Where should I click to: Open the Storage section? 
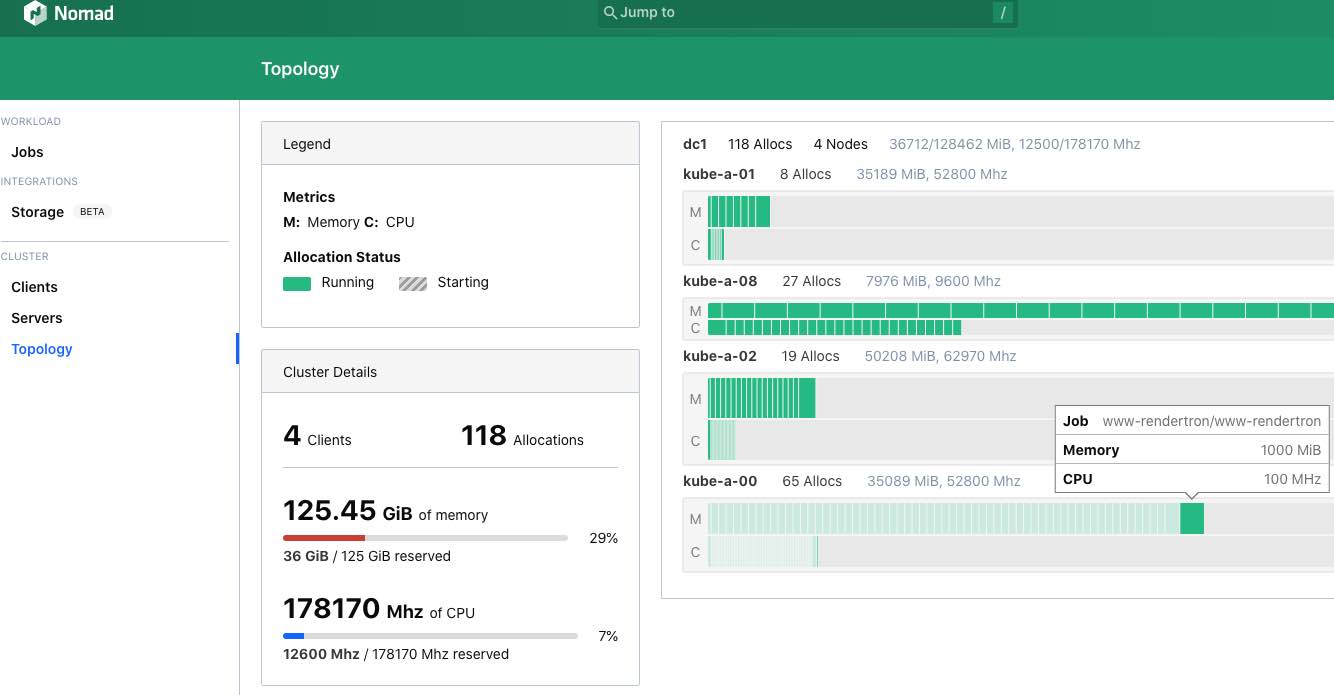pos(37,212)
